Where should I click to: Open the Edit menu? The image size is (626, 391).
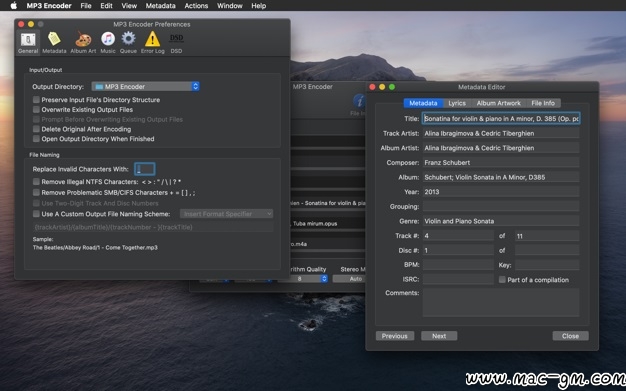pyautogui.click(x=106, y=6)
